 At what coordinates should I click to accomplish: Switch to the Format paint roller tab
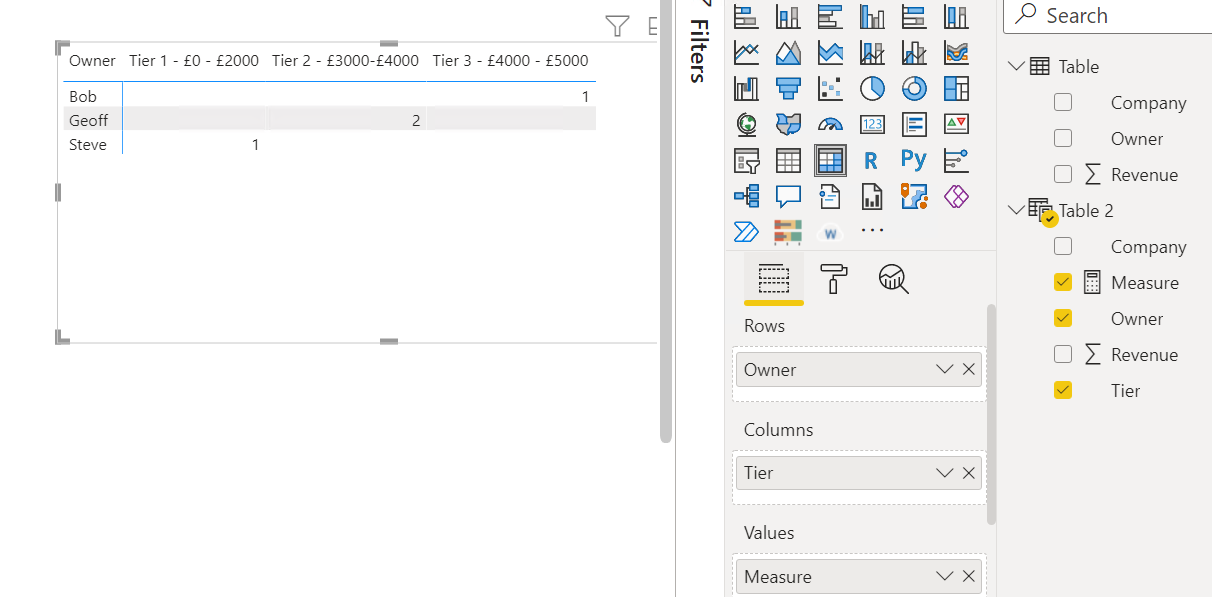tap(833, 278)
